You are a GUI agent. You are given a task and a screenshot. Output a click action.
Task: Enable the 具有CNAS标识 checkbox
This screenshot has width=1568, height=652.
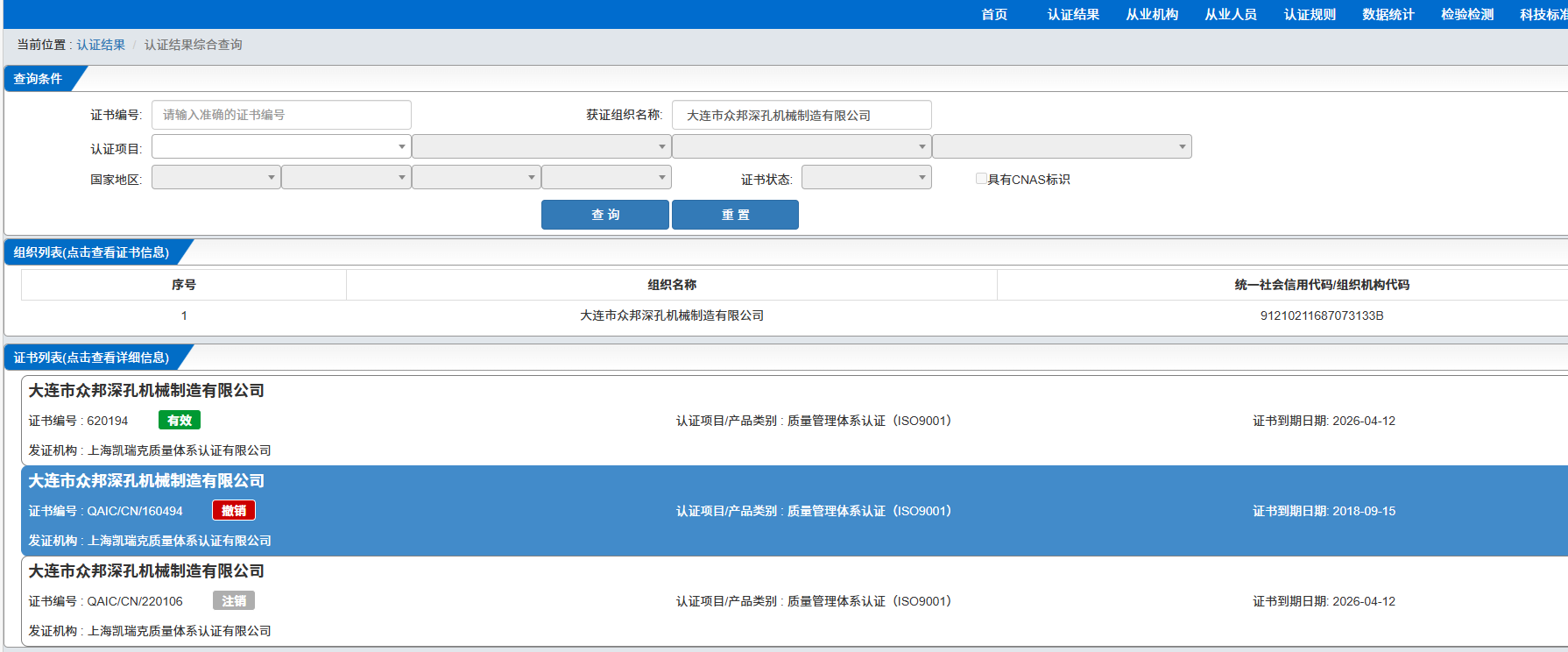coord(981,179)
